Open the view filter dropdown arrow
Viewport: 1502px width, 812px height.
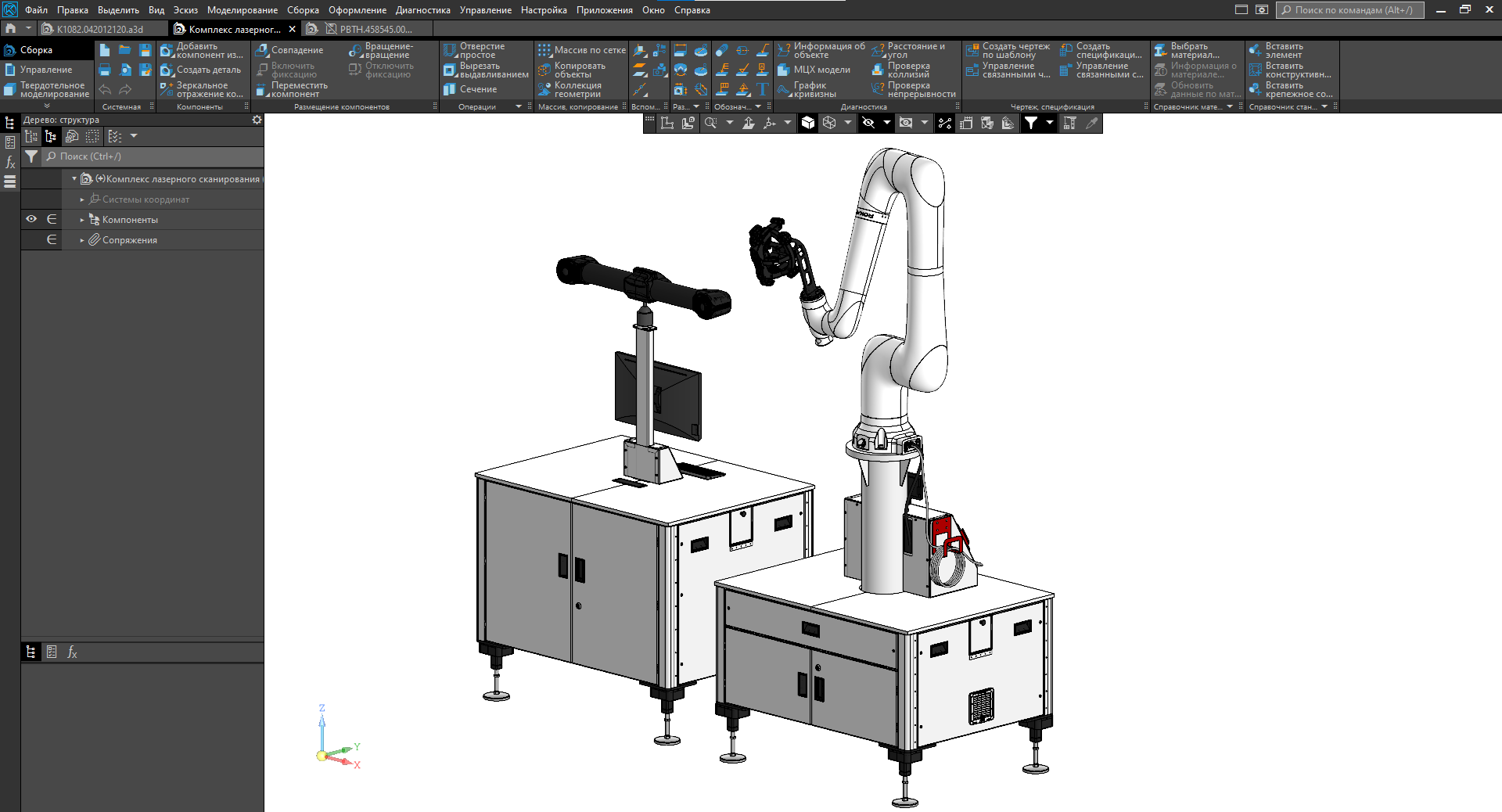1050,123
